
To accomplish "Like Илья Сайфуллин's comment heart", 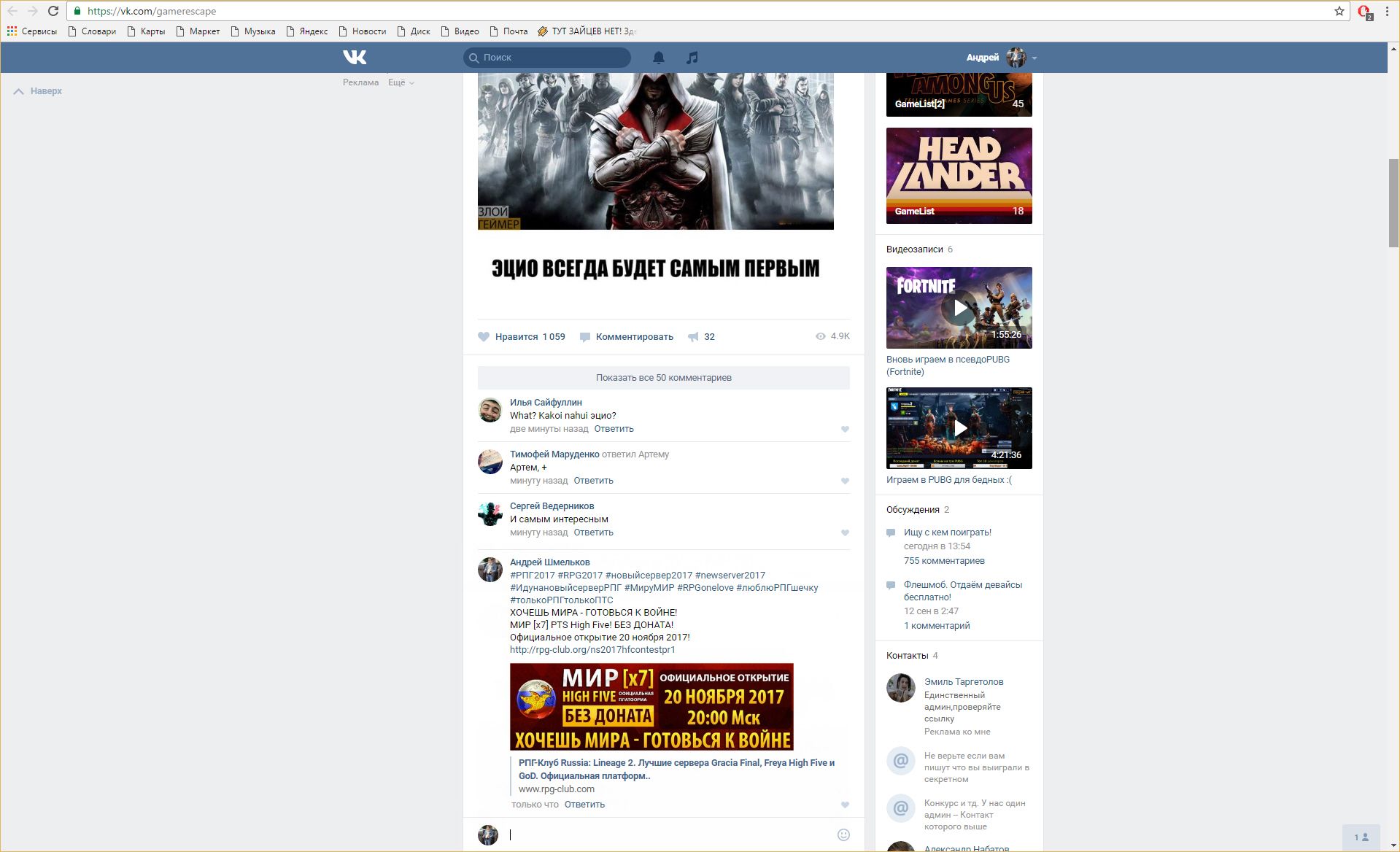I will coord(845,429).
